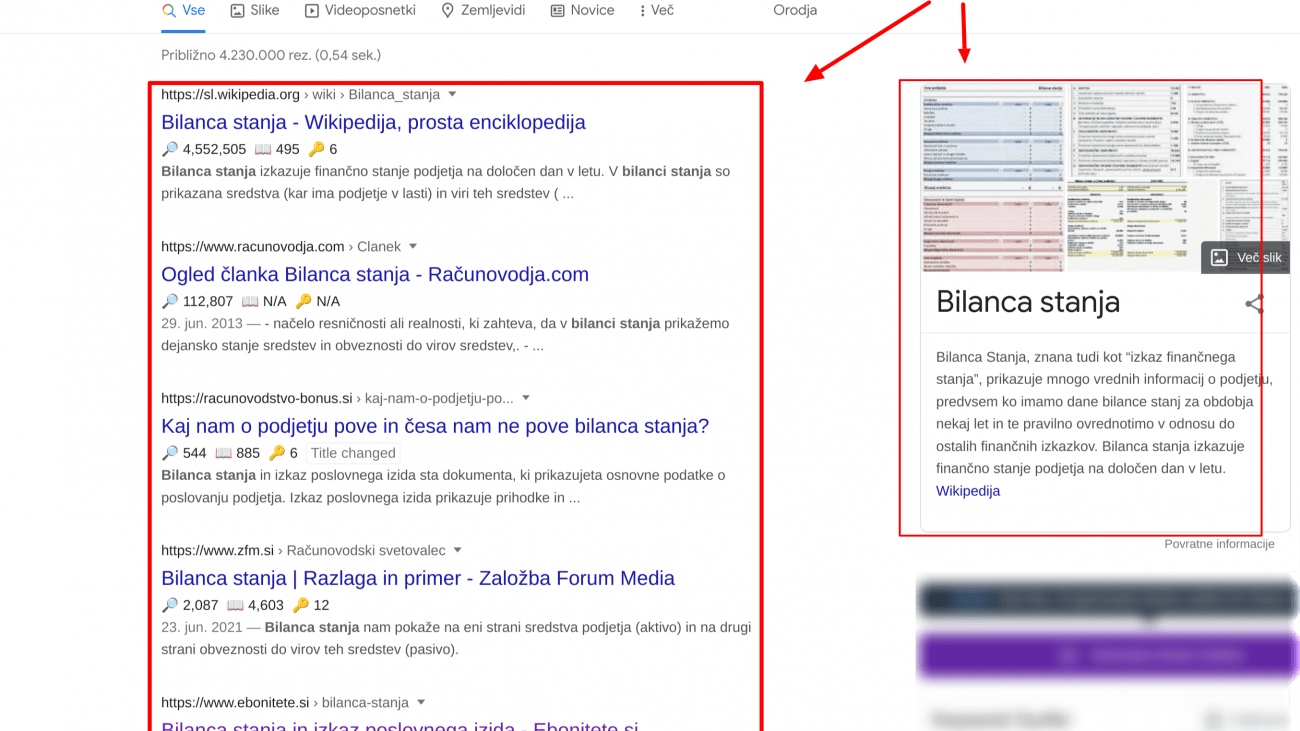Click the blurred purple action button below knowledge panel

pyautogui.click(x=1106, y=655)
